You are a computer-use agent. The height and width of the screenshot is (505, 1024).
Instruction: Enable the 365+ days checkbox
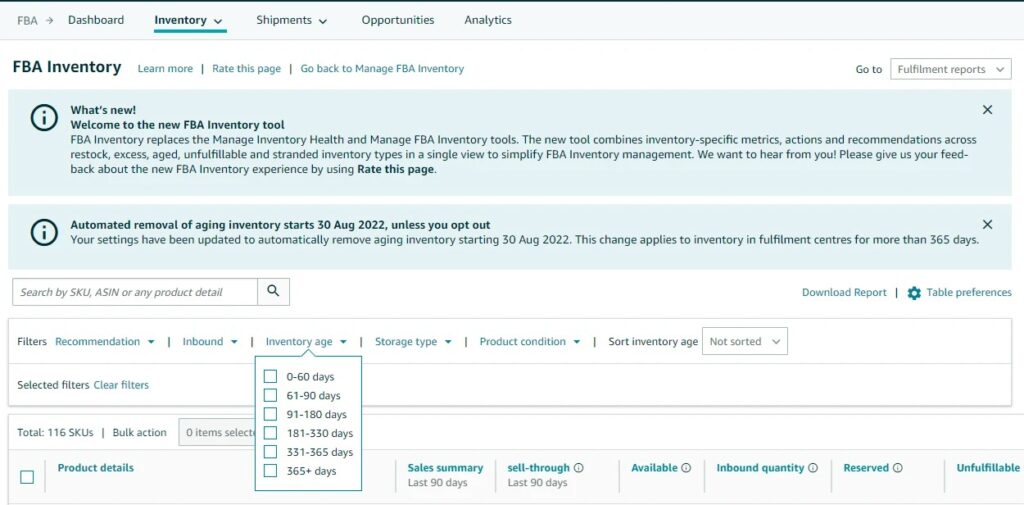point(270,471)
